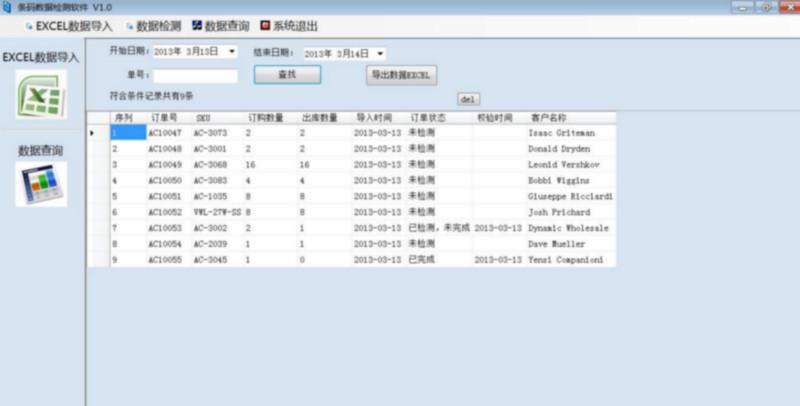800x406 pixels.
Task: Expand the 结束日期 date dropdown
Action: pos(381,53)
